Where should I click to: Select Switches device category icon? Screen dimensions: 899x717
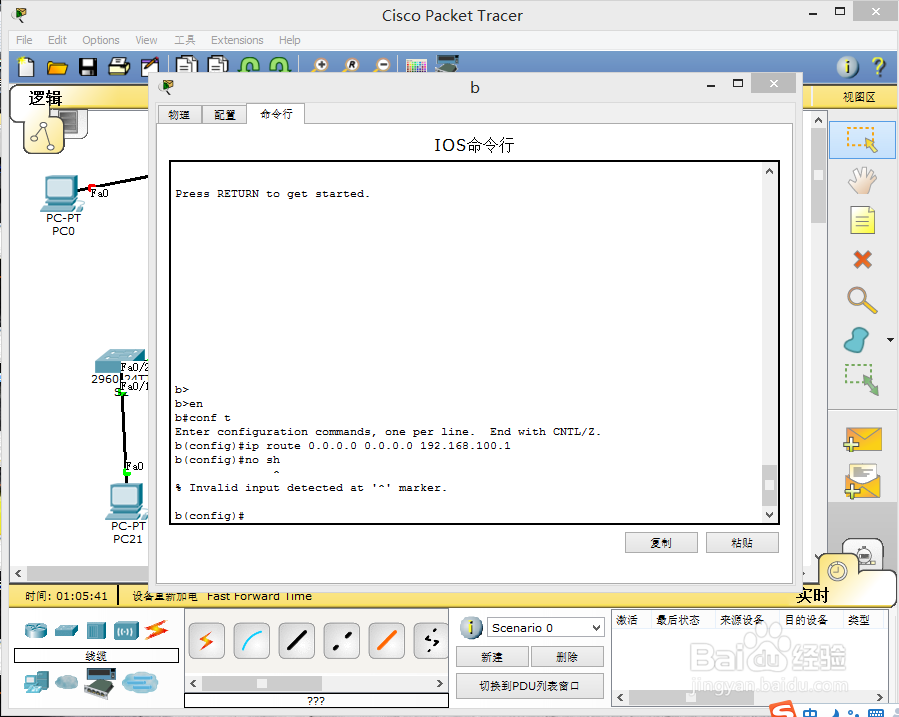point(66,630)
